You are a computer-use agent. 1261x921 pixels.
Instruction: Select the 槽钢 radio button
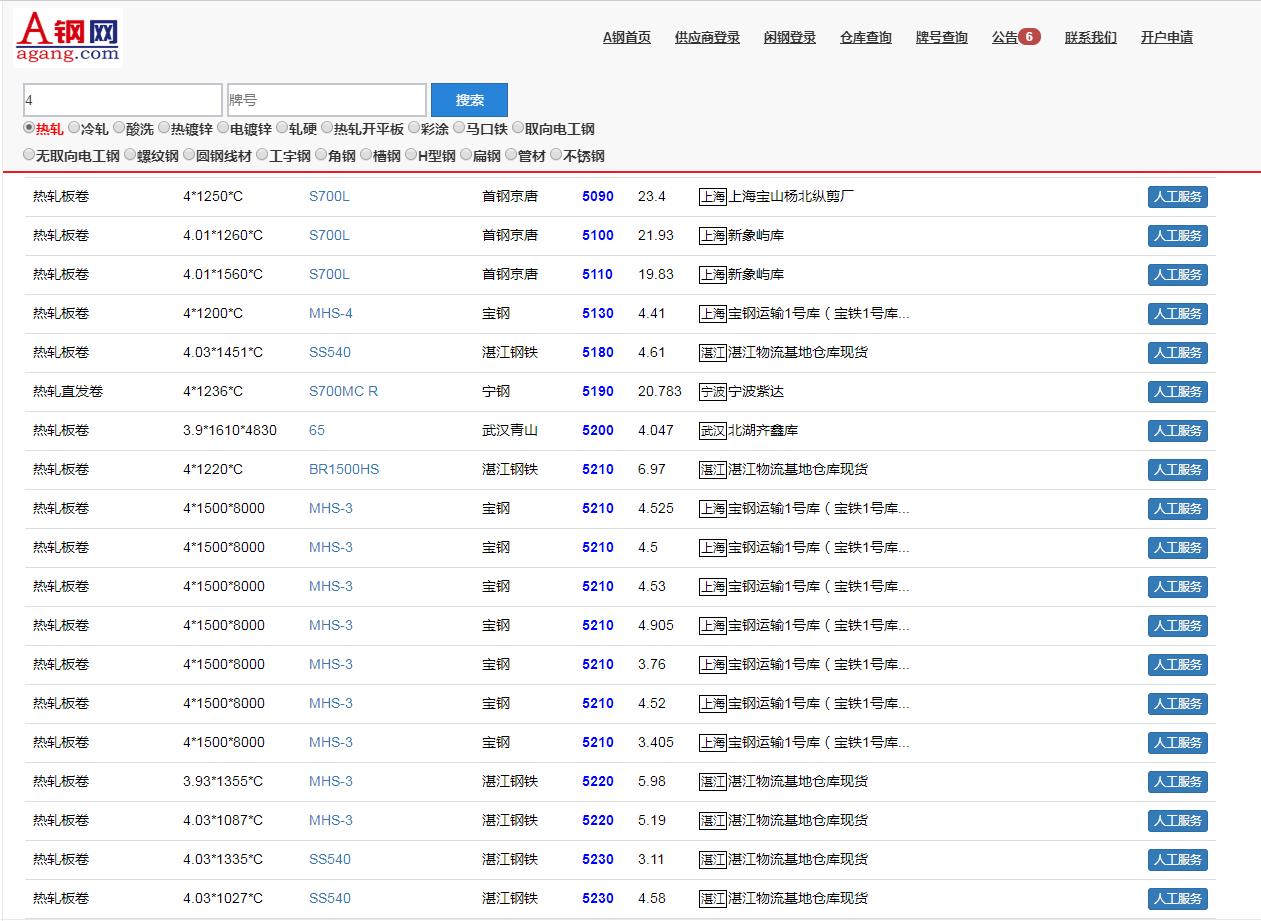coord(366,155)
